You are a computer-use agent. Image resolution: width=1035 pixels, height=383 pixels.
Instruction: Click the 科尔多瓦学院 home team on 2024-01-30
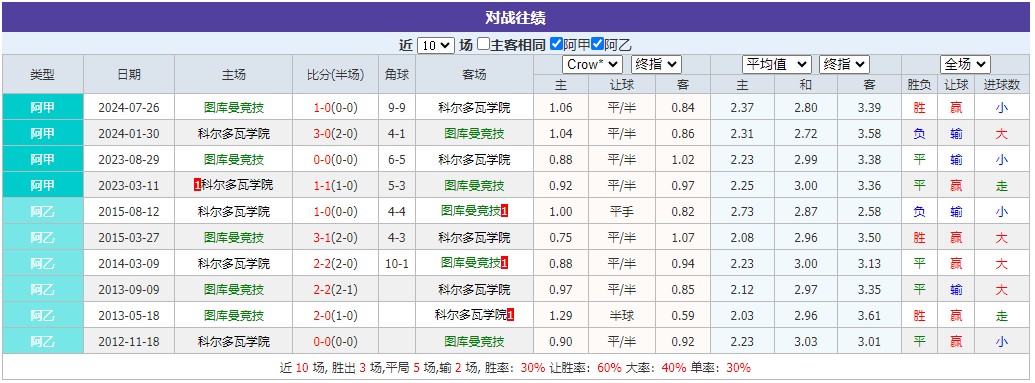(x=234, y=133)
